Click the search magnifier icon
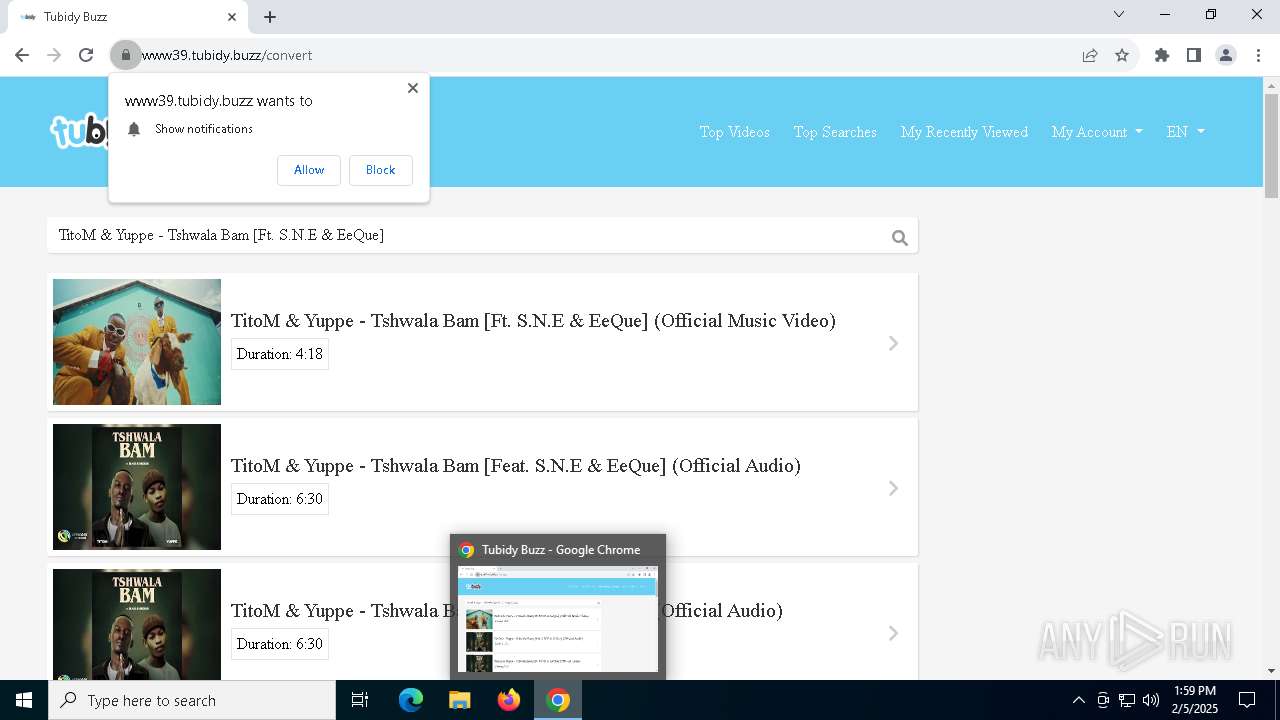Screen dimensions: 1280x720 click(x=900, y=238)
